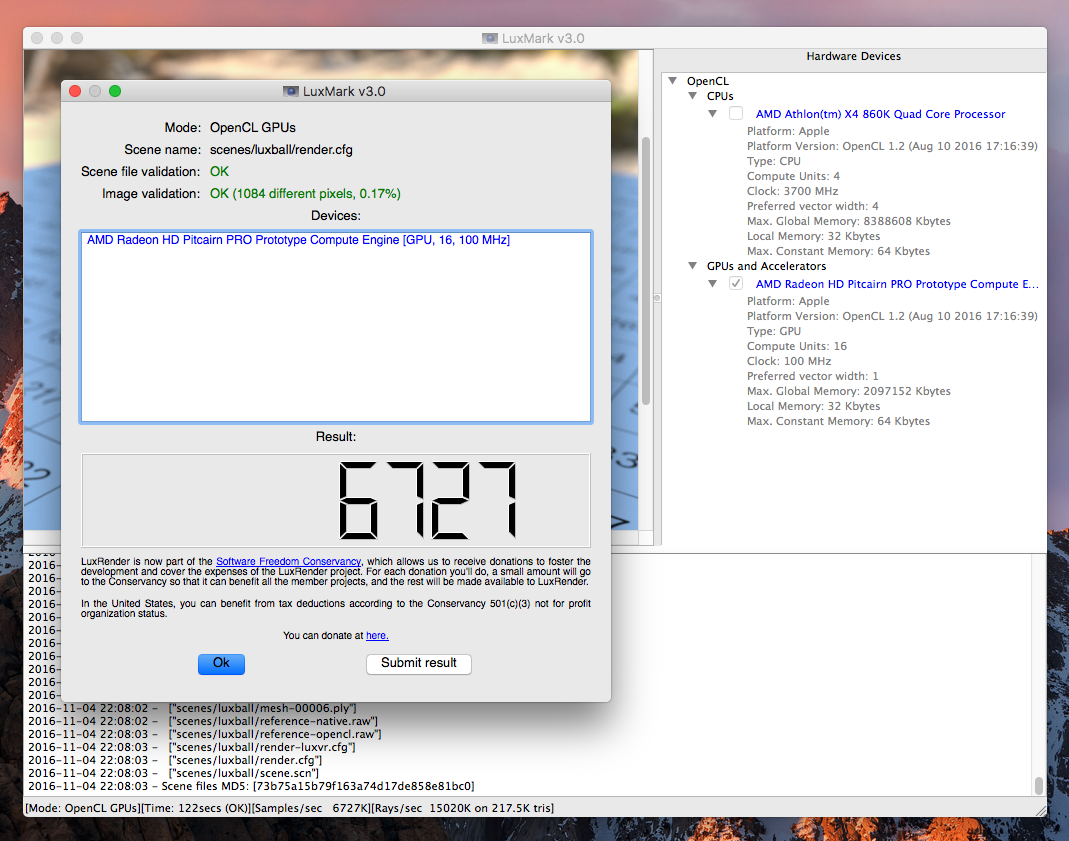The image size is (1069, 841).
Task: Click the render view vertical scrollbar
Action: pyautogui.click(x=646, y=271)
